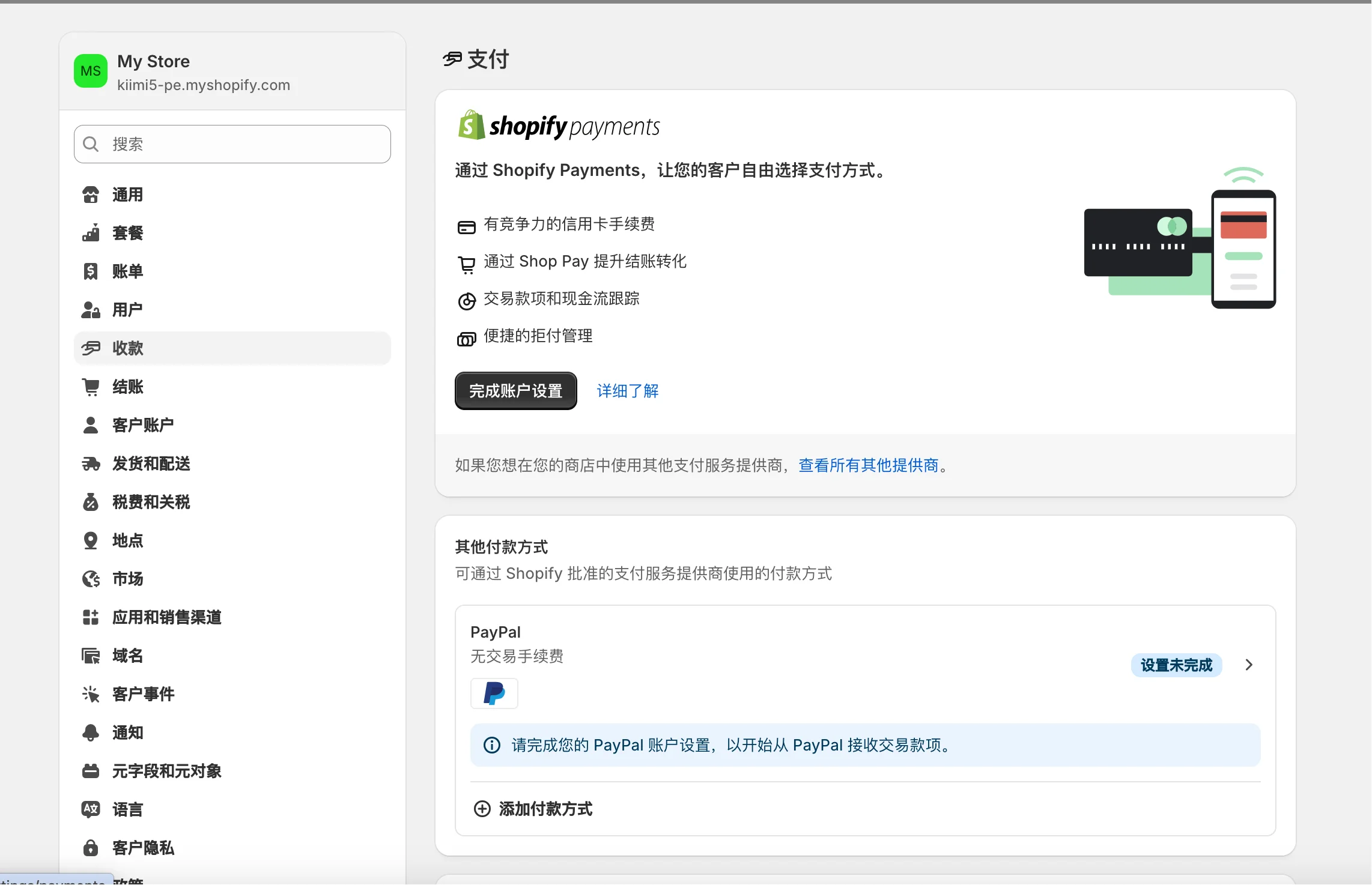
Task: Click the My Store MS avatar icon
Action: (x=91, y=71)
